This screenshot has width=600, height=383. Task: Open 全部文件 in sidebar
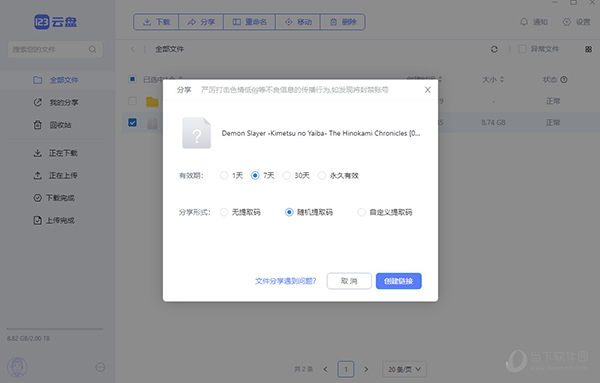[57, 80]
